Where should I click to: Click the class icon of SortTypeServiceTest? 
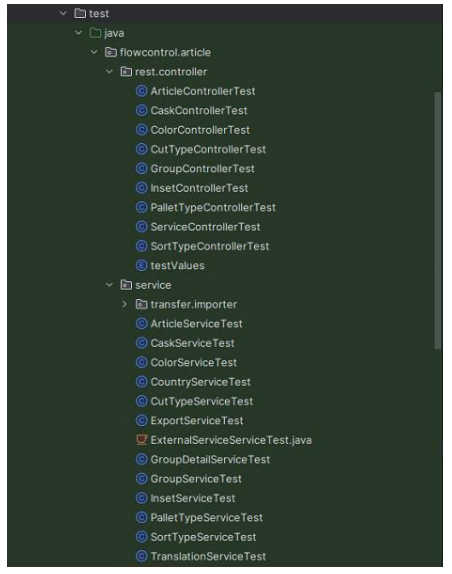142,537
